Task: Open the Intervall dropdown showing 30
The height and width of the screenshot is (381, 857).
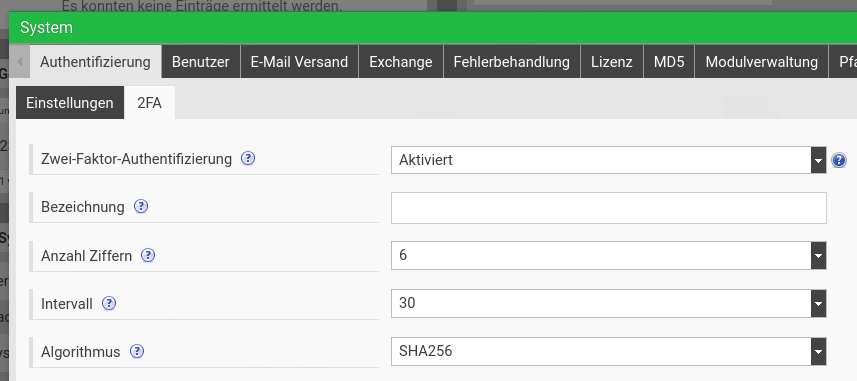Action: [x=608, y=303]
